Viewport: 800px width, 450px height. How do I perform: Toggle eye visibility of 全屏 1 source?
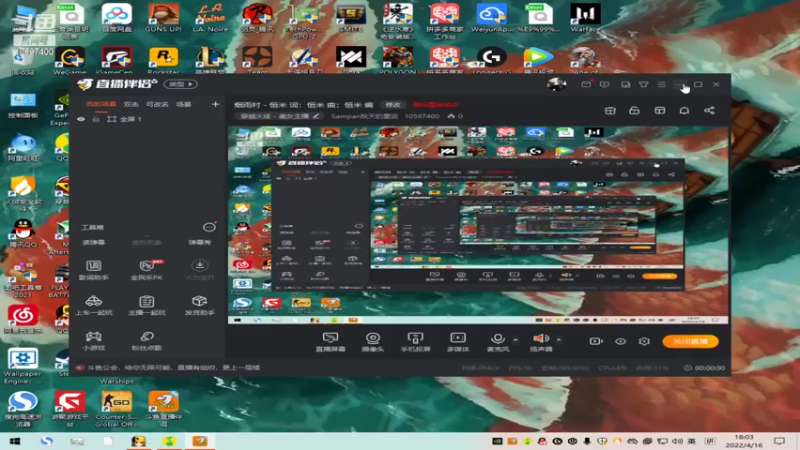[81, 119]
